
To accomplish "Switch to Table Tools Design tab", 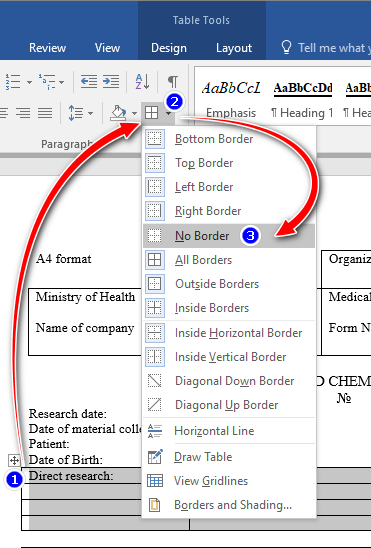I will 169,48.
